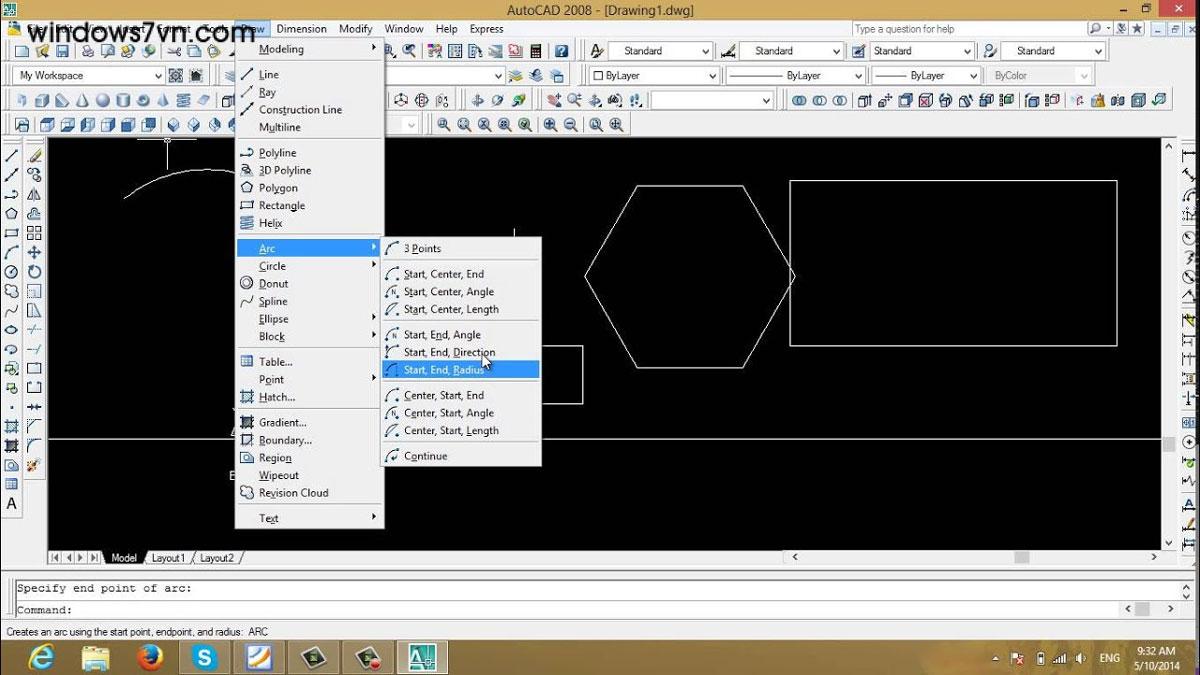This screenshot has height=675, width=1200.
Task: Open Internet Explorer from the taskbar
Action: pyautogui.click(x=42, y=657)
